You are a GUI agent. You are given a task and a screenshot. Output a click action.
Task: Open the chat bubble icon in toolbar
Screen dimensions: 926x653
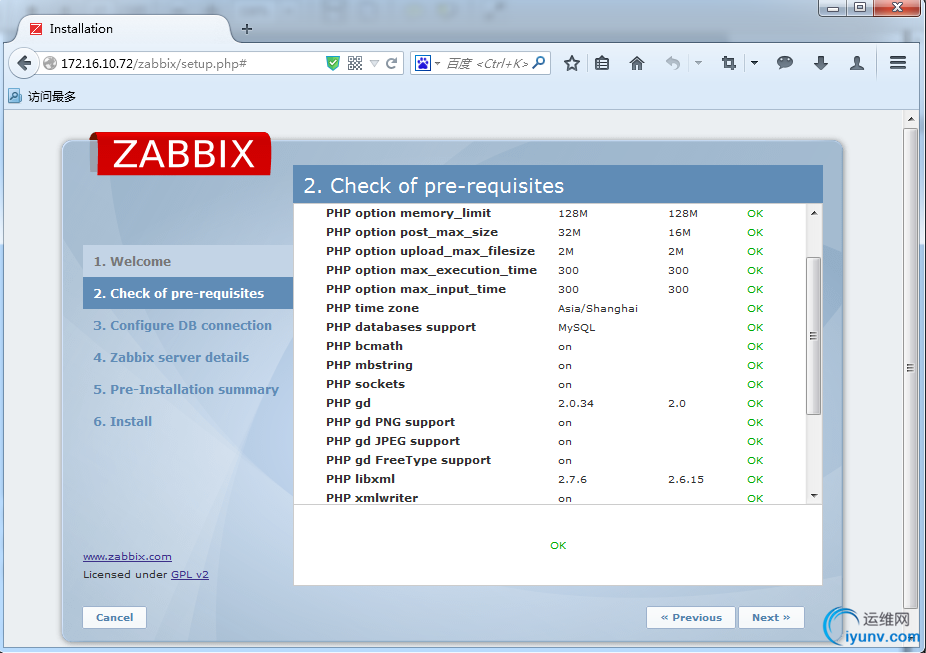785,63
